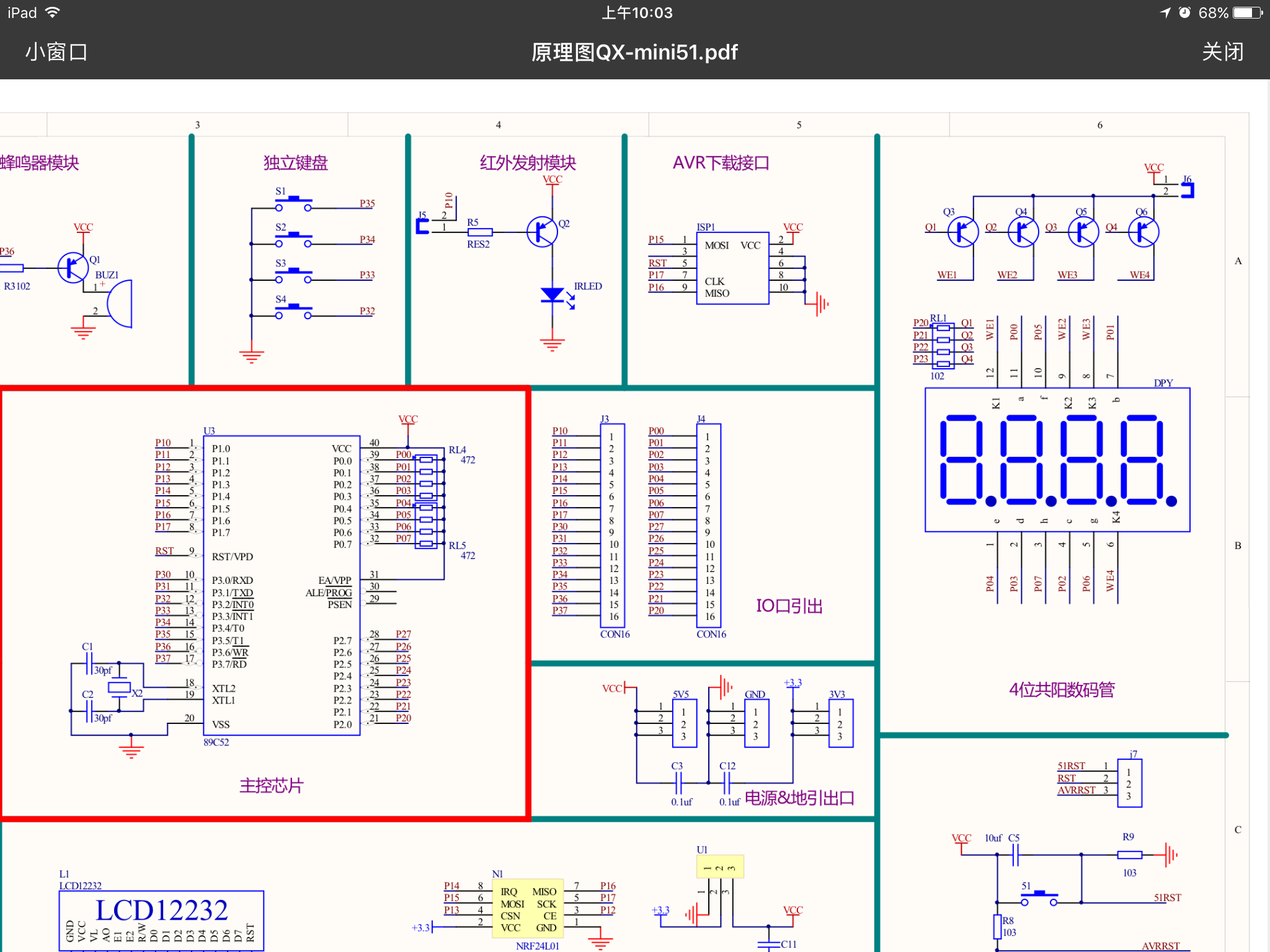Tap transistor Q3 above WE1
1270x952 pixels.
pos(963,232)
